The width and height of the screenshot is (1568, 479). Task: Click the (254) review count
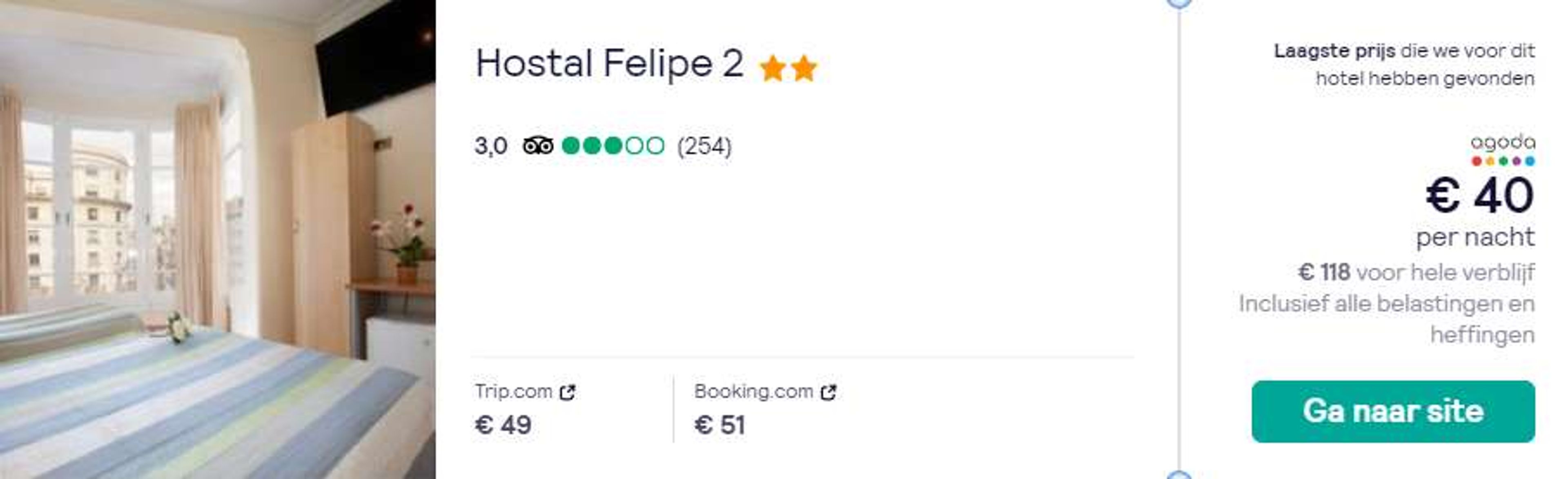coord(704,146)
